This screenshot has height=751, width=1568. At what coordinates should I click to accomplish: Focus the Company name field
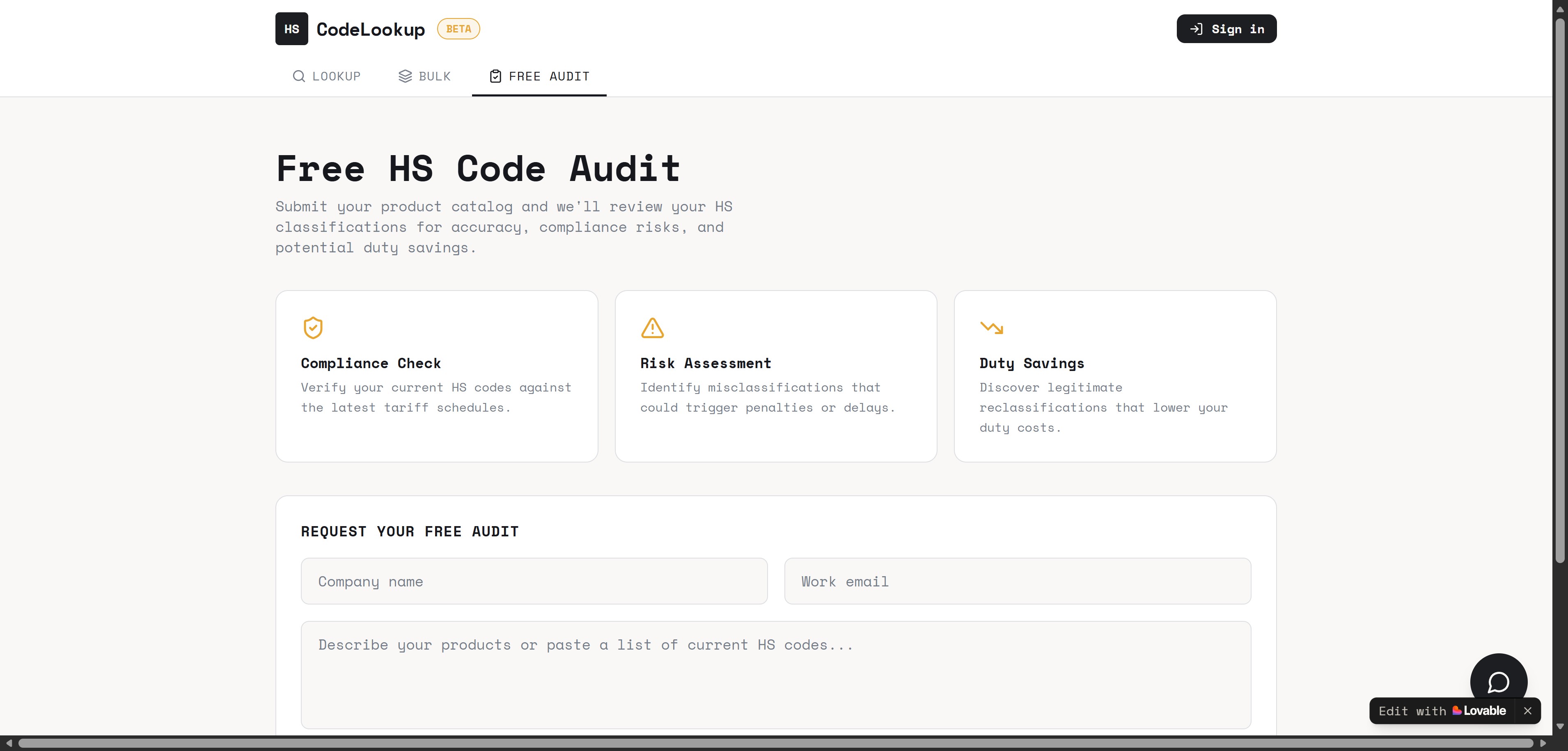(x=533, y=581)
